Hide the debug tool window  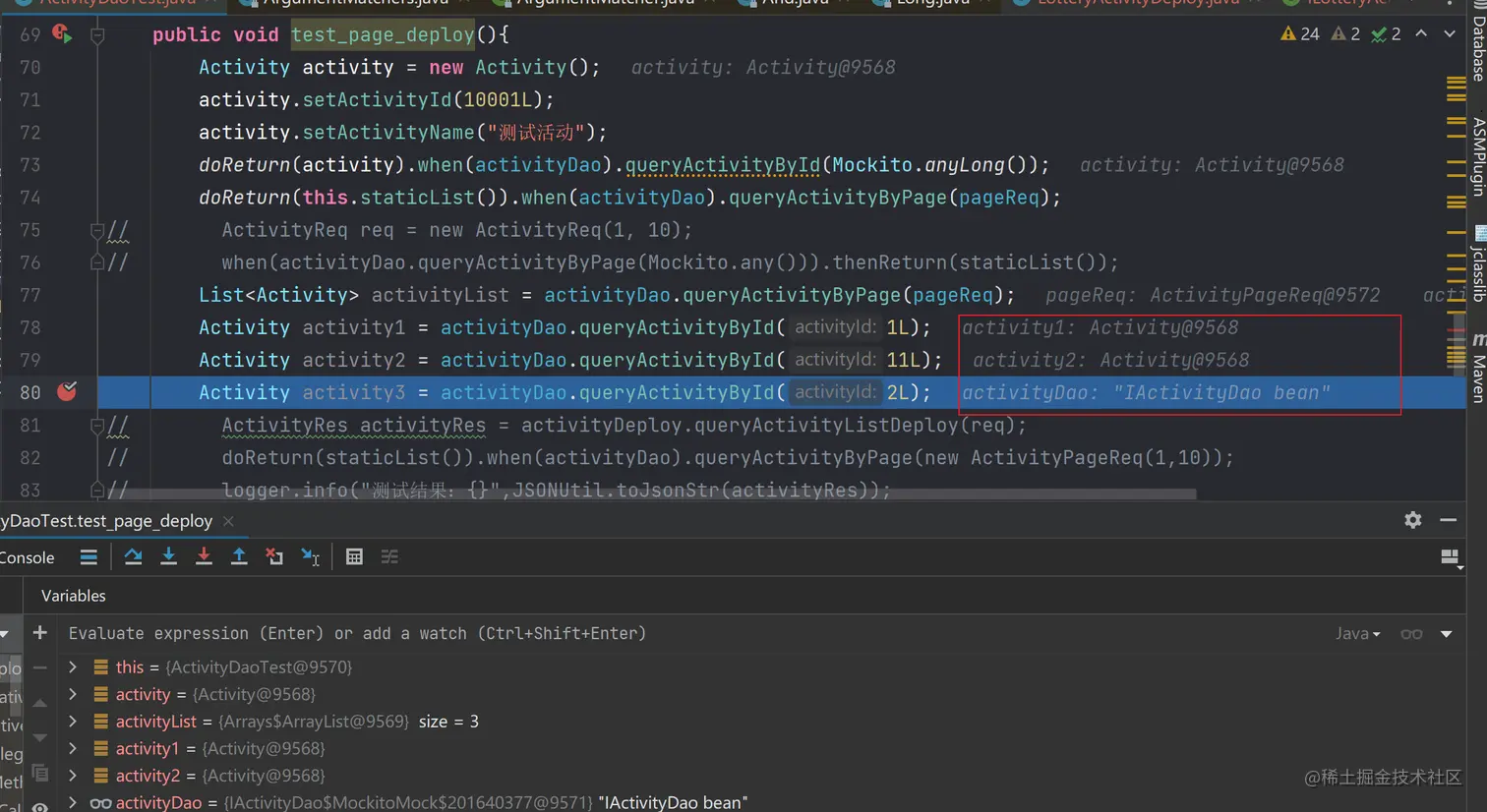[1449, 520]
